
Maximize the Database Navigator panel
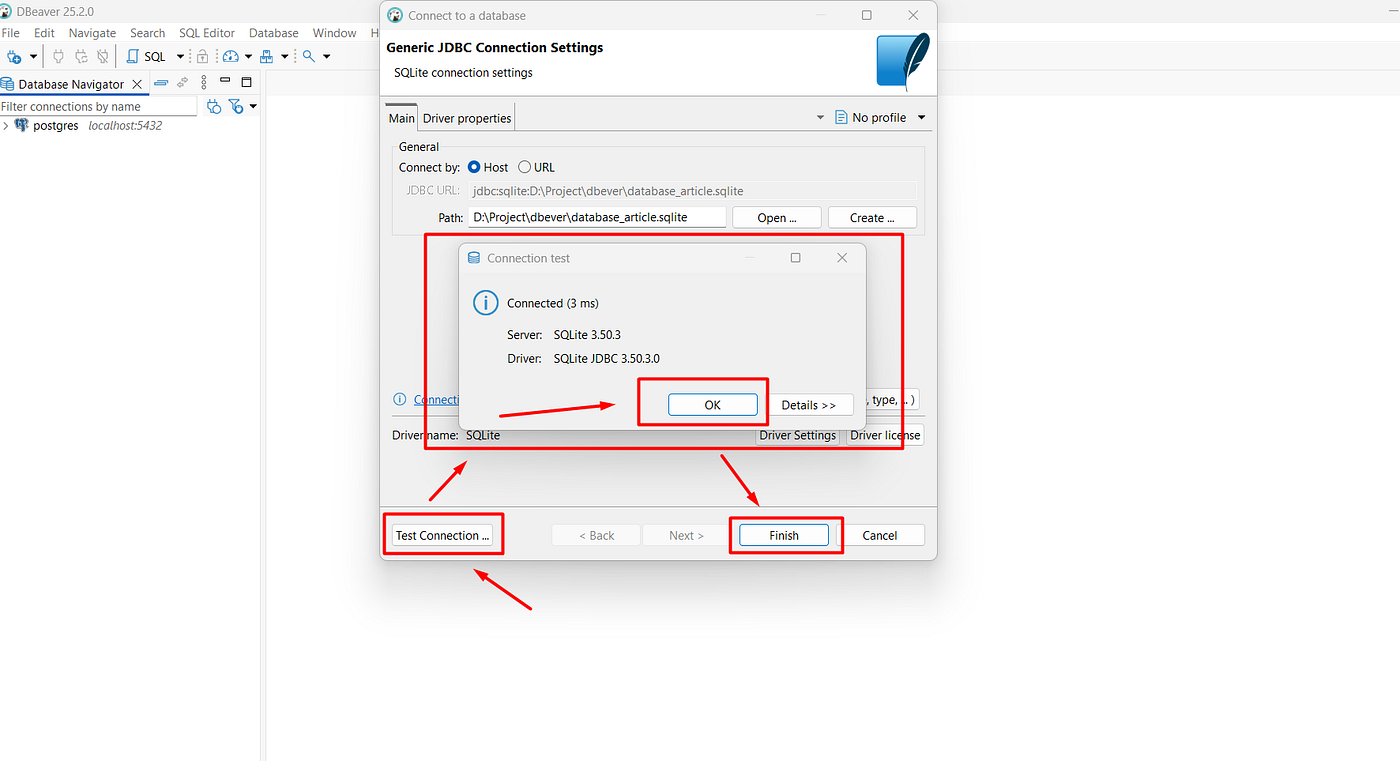pos(247,82)
